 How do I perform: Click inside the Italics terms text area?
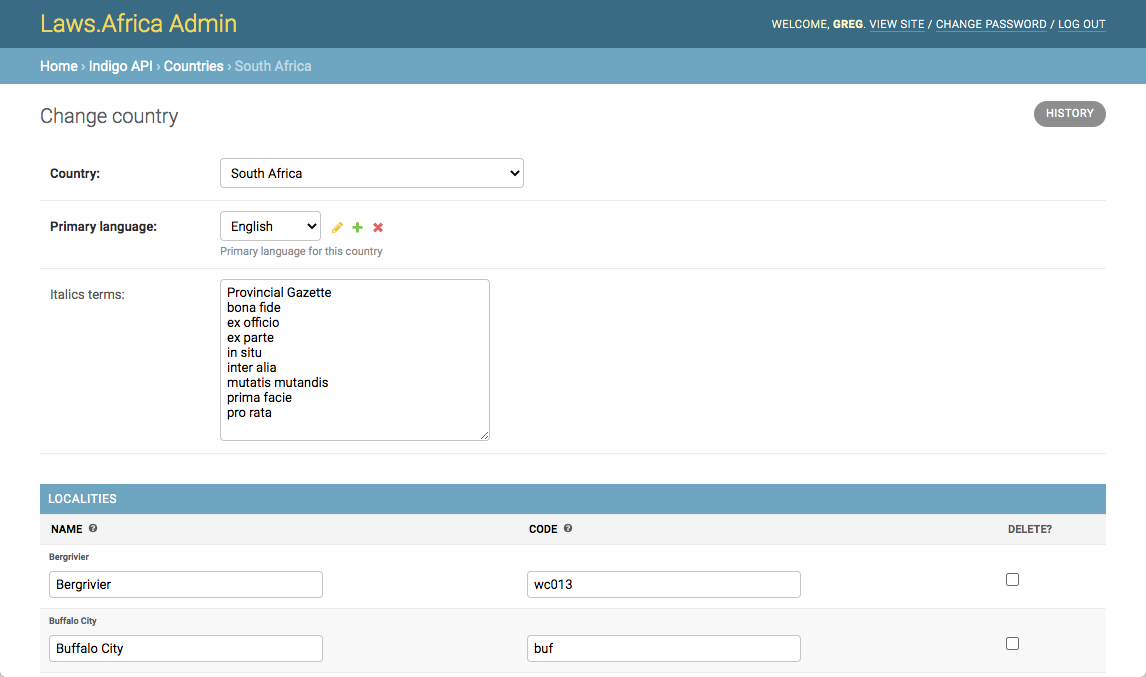[354, 359]
